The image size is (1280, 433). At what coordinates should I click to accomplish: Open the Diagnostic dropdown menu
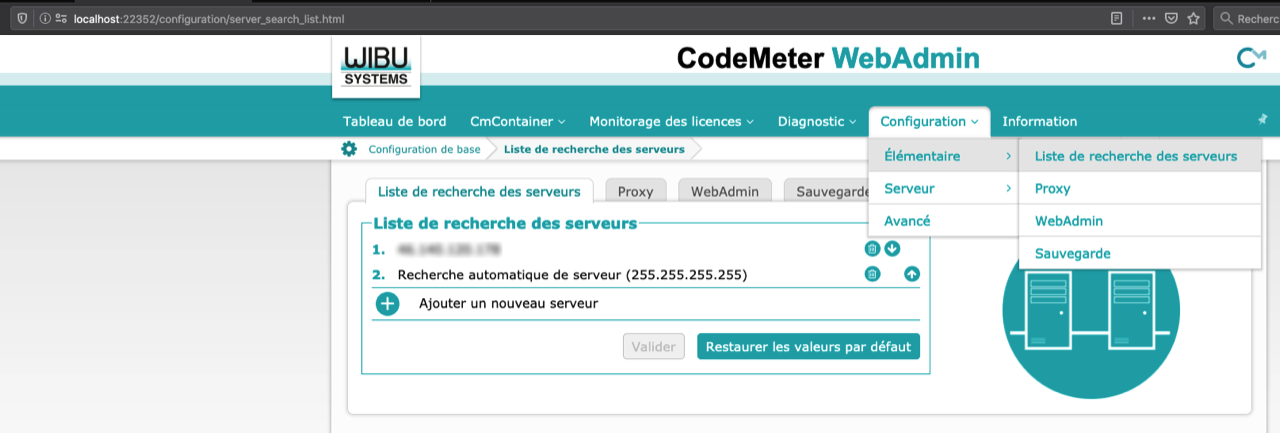817,121
